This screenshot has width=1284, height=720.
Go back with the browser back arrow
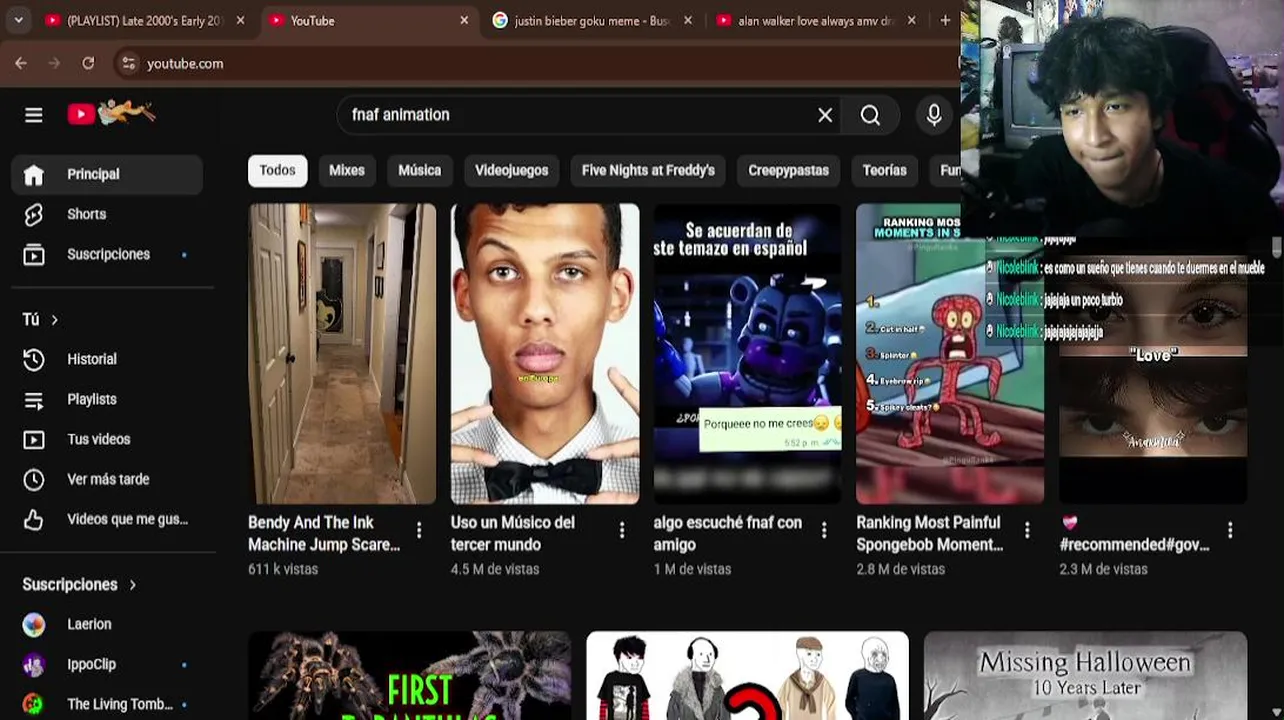tap(21, 63)
